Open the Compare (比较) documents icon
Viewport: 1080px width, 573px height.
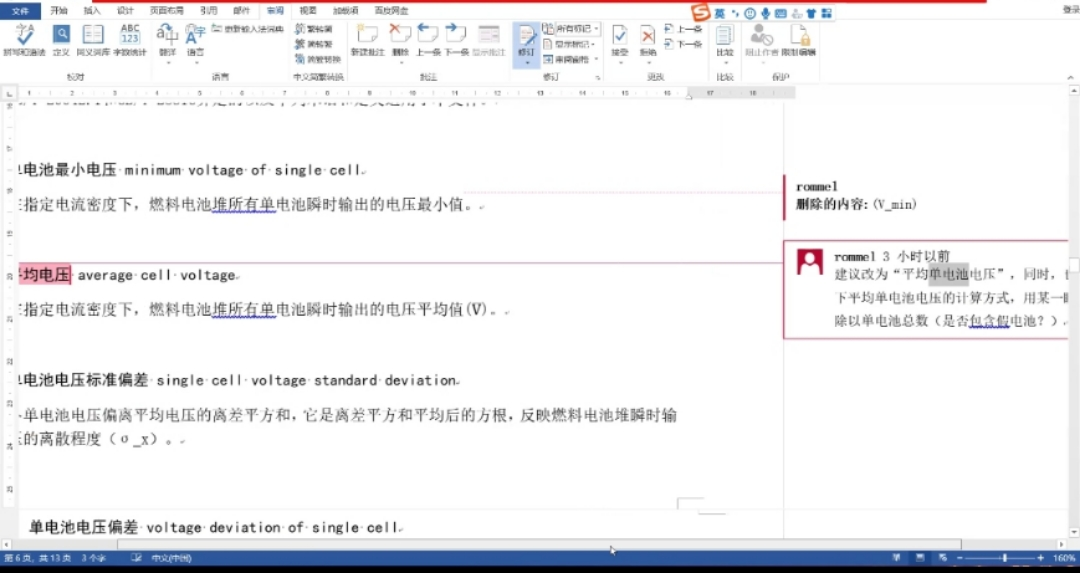(x=725, y=38)
